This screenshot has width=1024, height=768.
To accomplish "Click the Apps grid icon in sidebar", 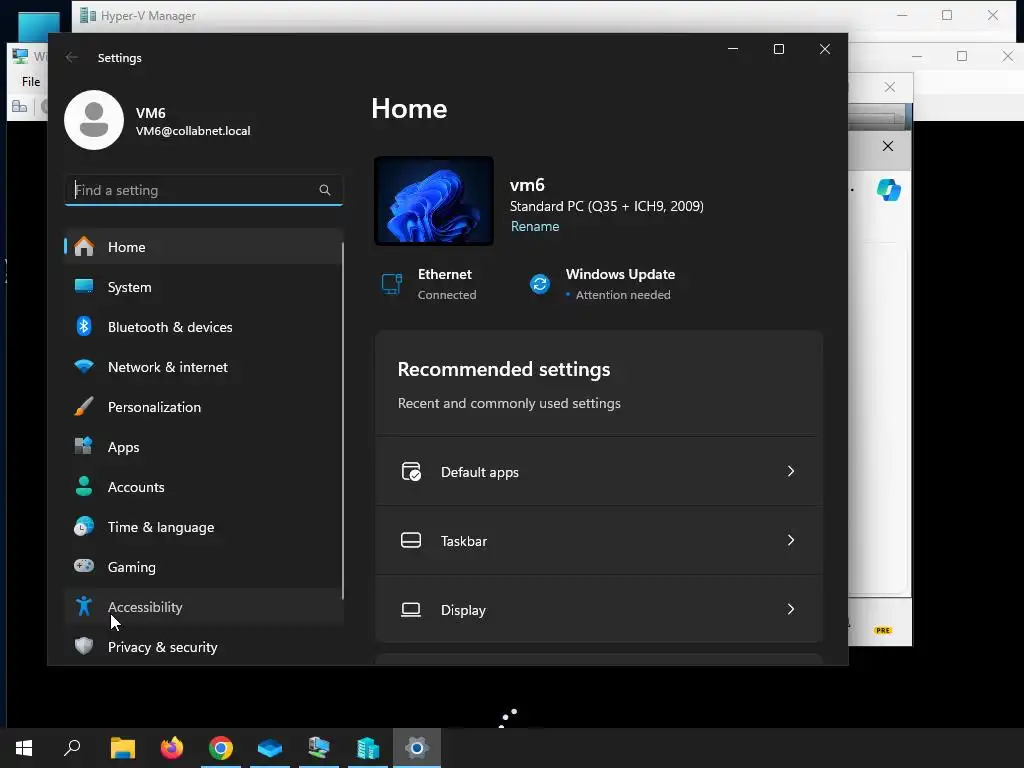I will (84, 446).
